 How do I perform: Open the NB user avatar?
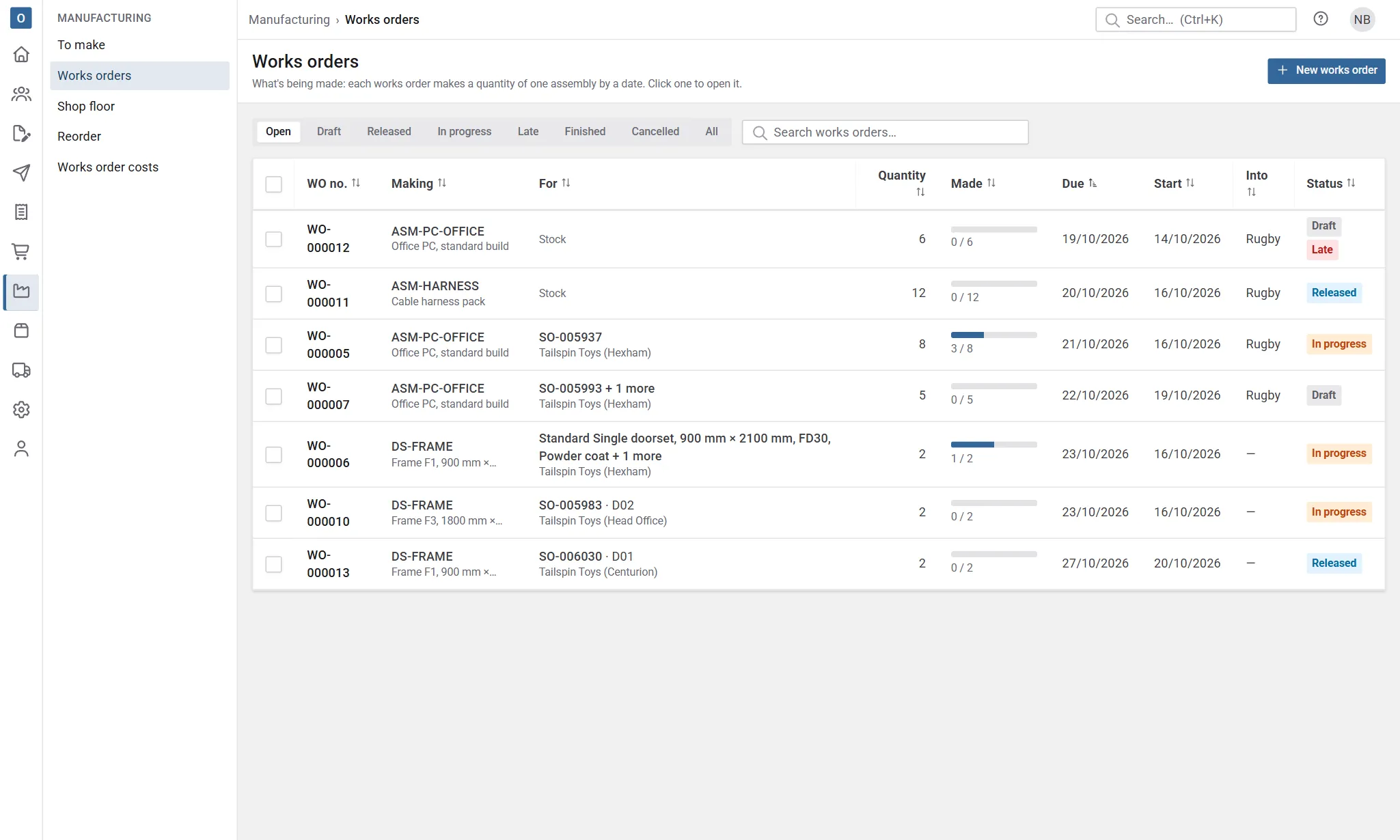click(x=1362, y=19)
